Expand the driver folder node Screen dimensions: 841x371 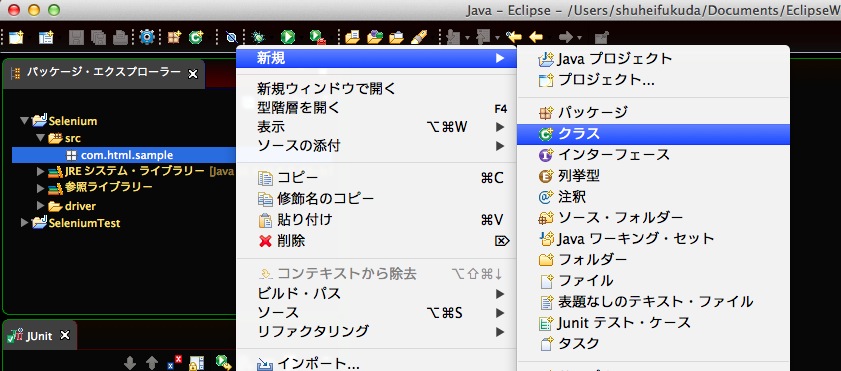(41, 205)
